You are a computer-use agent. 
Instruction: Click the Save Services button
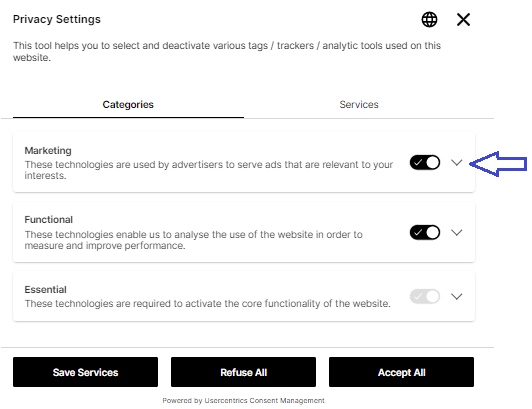coord(86,372)
